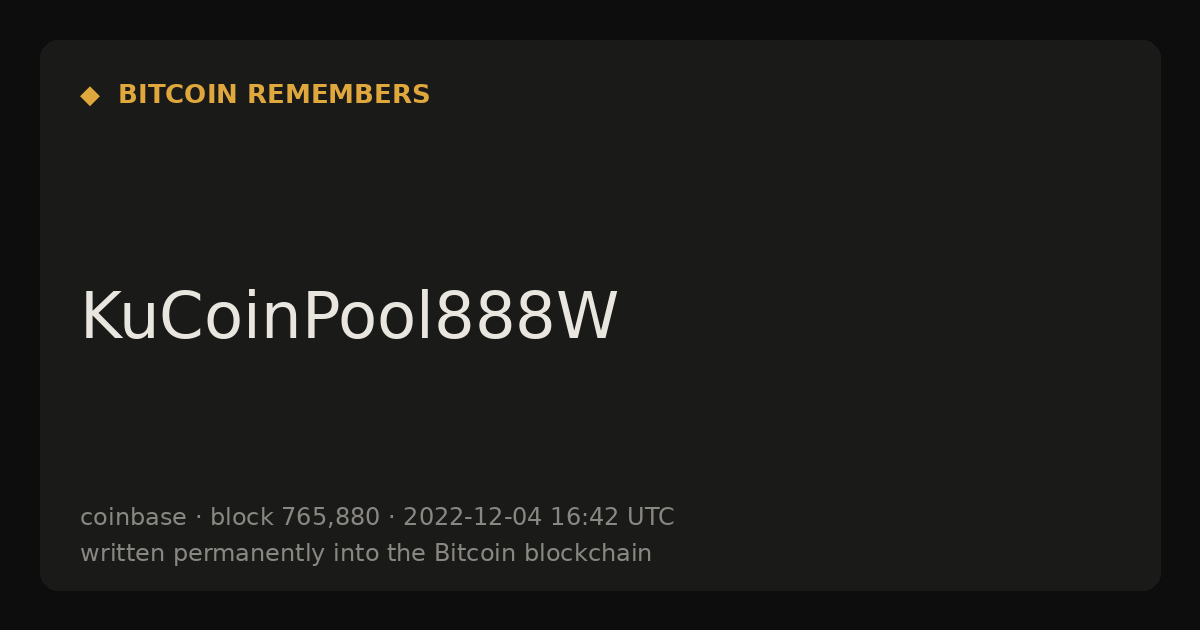Click the date 2022-12-04
The width and height of the screenshot is (1200, 630).
tap(472, 517)
